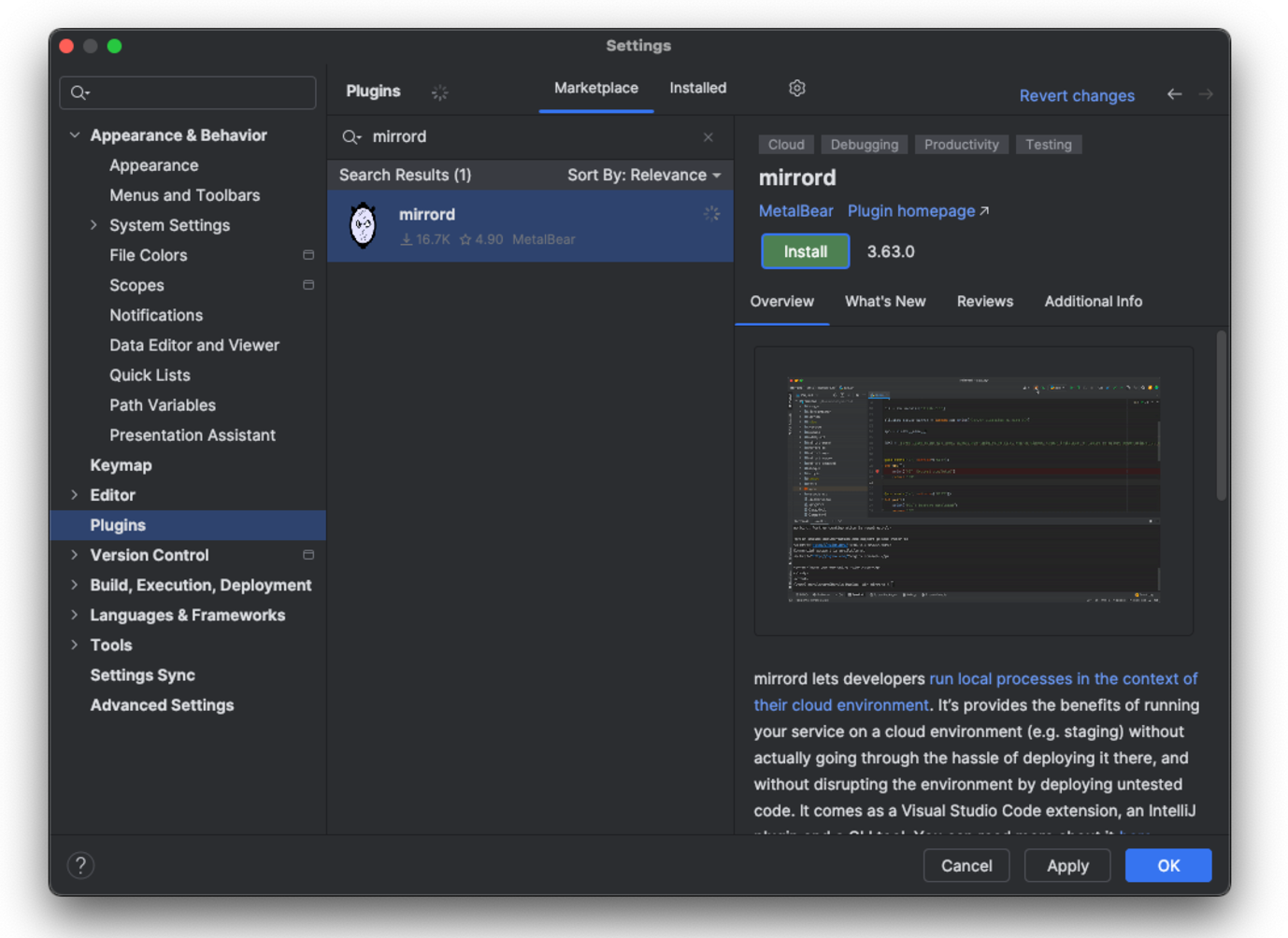Click the plugin search magnifier icon

tap(351, 137)
